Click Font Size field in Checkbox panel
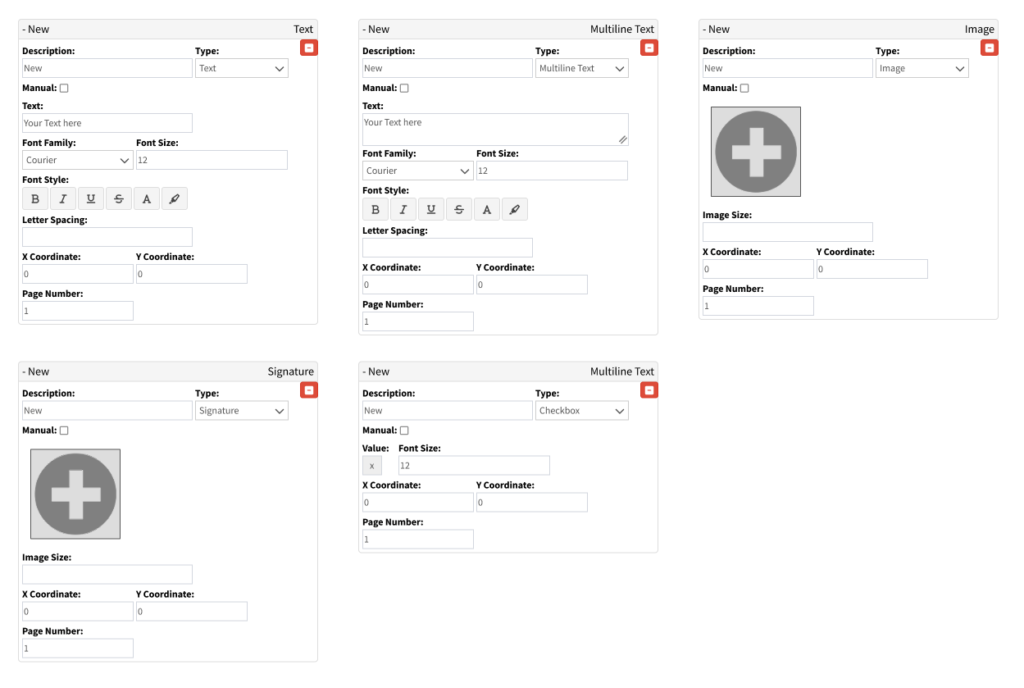Viewport: 1024px width, 688px height. (474, 466)
